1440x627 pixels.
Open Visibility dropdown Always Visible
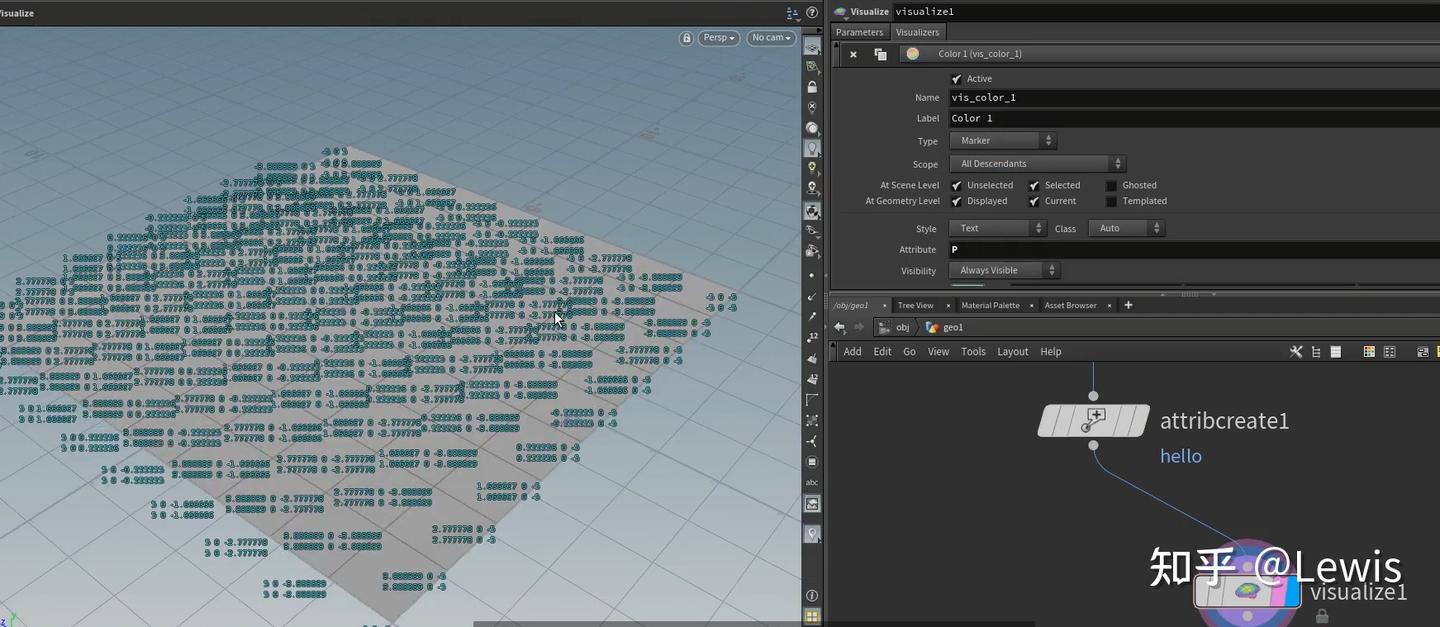[x=1004, y=270]
